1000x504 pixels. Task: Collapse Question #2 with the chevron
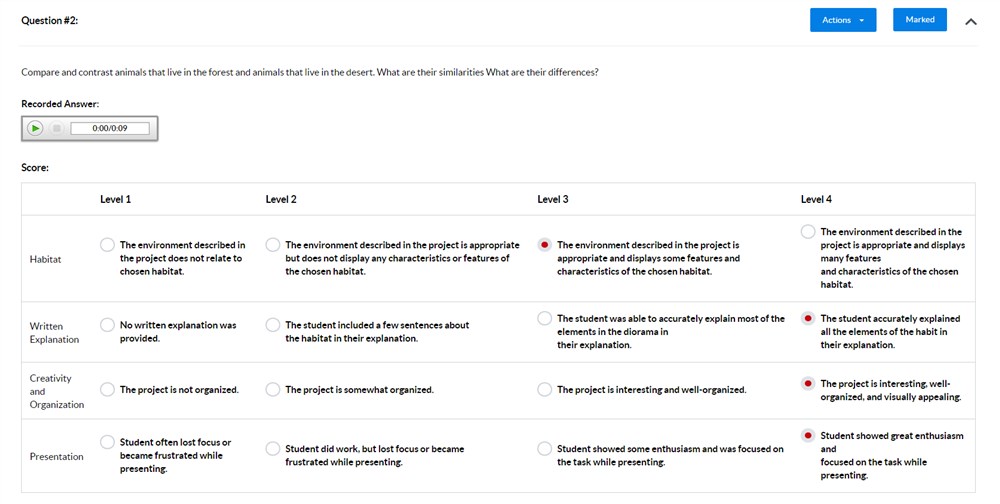[970, 21]
